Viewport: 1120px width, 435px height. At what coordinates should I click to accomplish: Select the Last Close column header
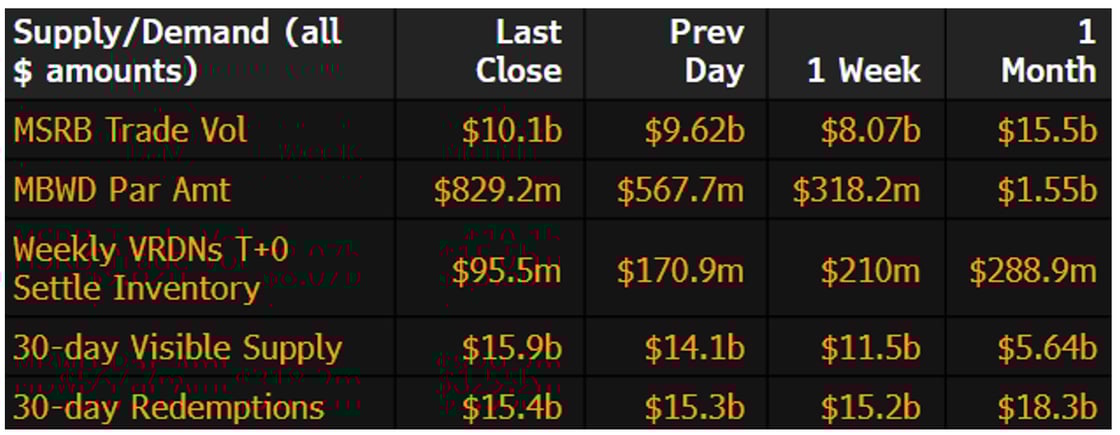(518, 51)
